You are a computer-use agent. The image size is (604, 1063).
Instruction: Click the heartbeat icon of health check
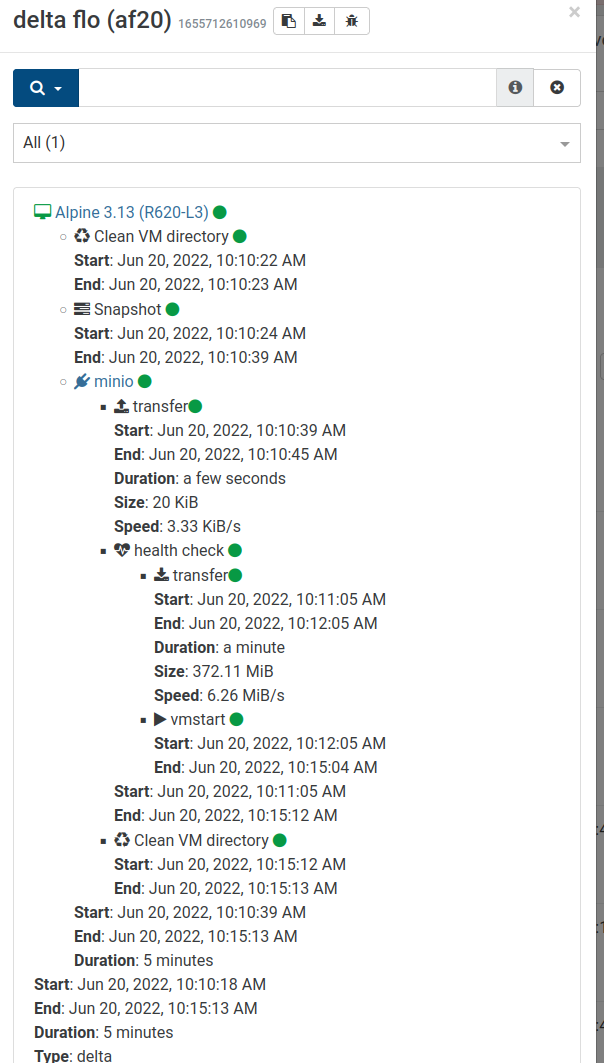122,550
